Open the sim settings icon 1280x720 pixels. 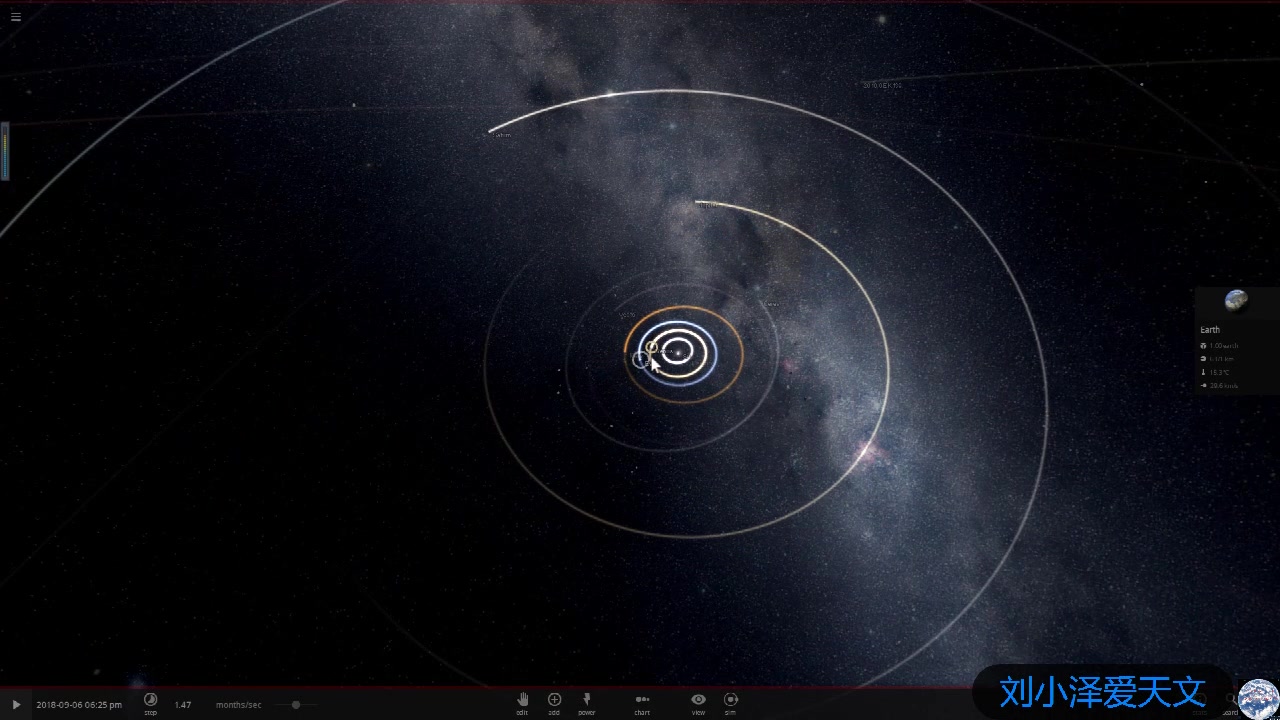(x=730, y=700)
